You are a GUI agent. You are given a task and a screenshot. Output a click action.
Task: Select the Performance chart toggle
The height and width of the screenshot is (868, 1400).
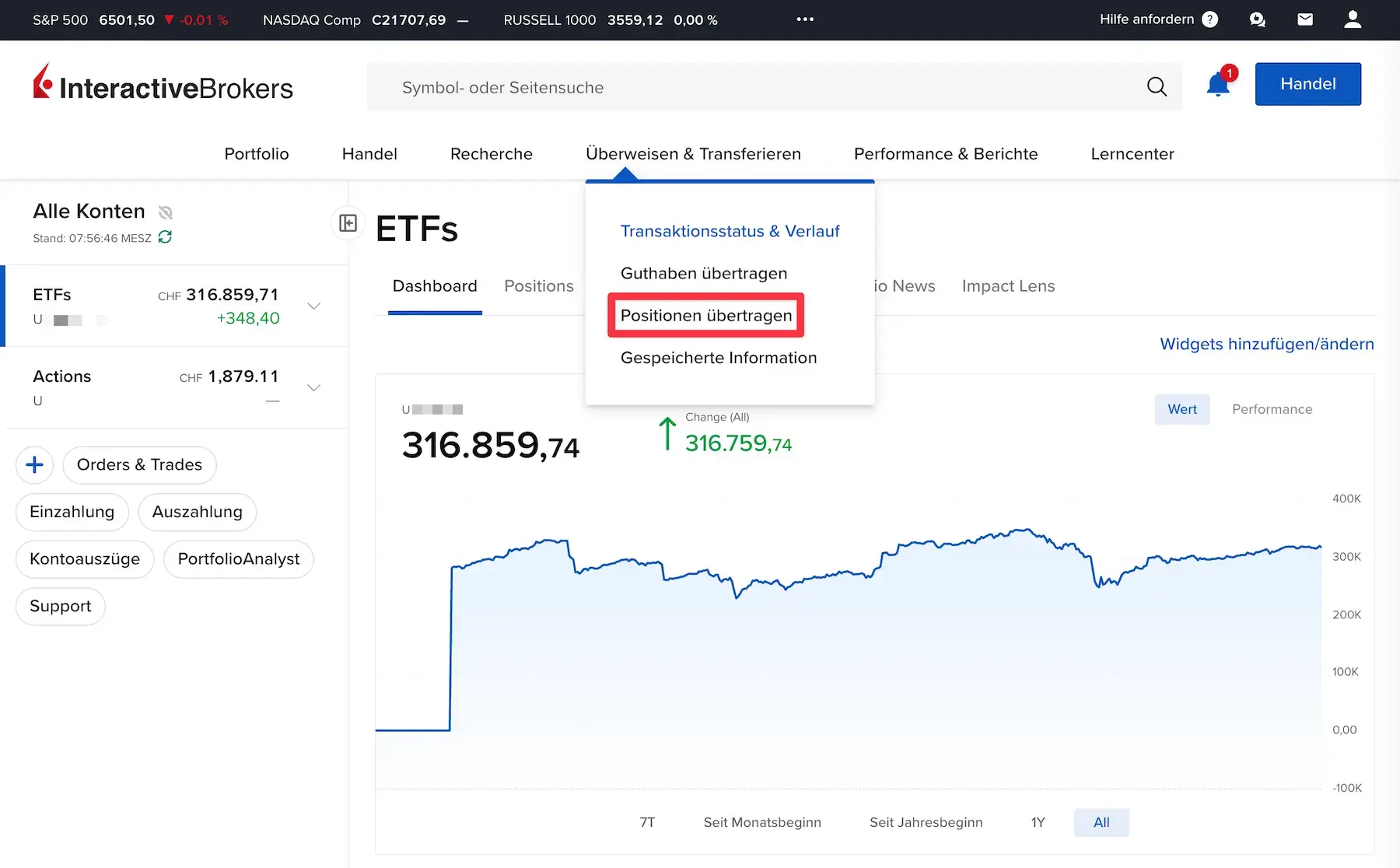point(1272,409)
